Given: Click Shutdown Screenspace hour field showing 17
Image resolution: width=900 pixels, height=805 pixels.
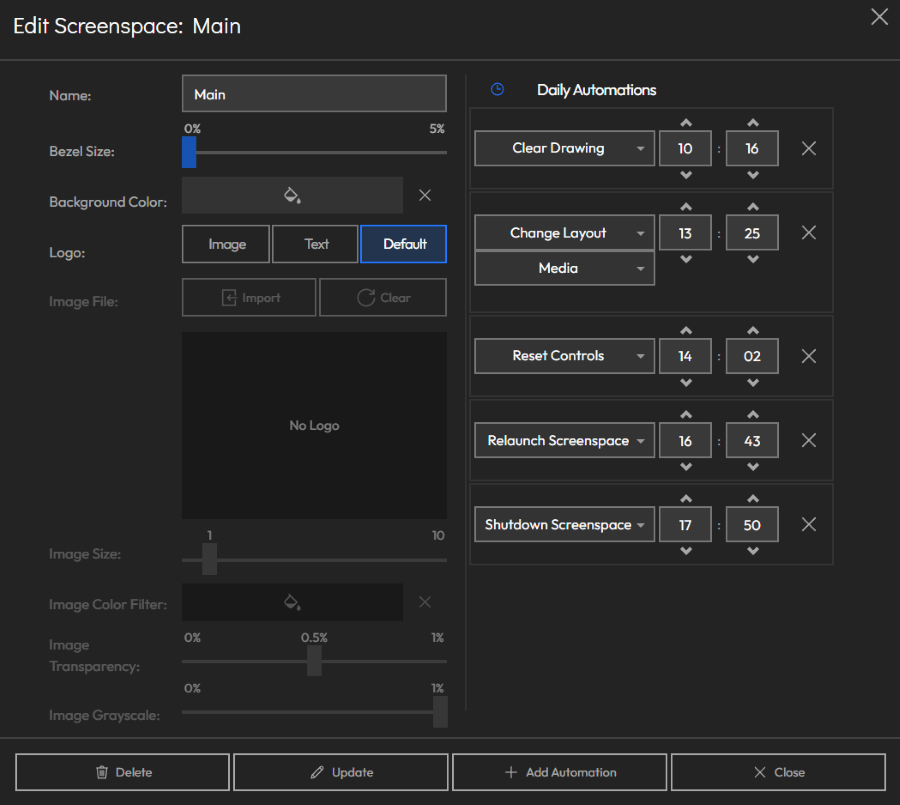Looking at the screenshot, I should [x=685, y=524].
